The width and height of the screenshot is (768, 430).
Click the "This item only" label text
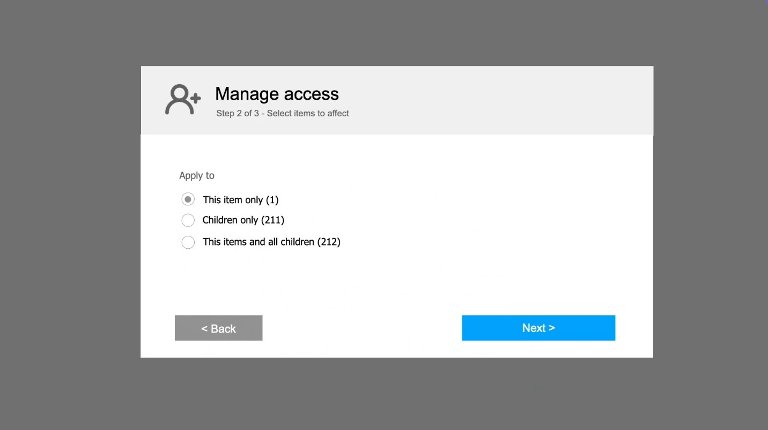click(233, 200)
